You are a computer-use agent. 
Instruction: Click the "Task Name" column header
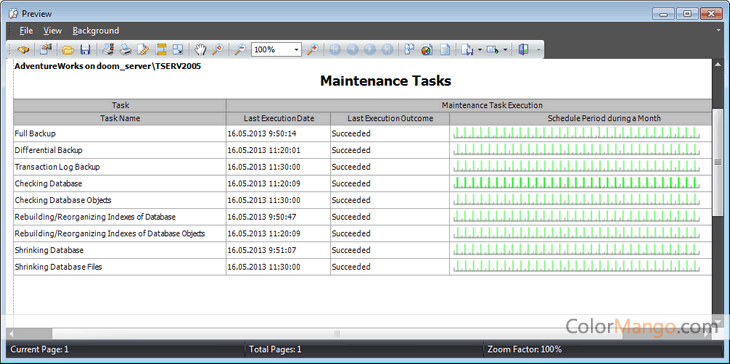click(120, 119)
